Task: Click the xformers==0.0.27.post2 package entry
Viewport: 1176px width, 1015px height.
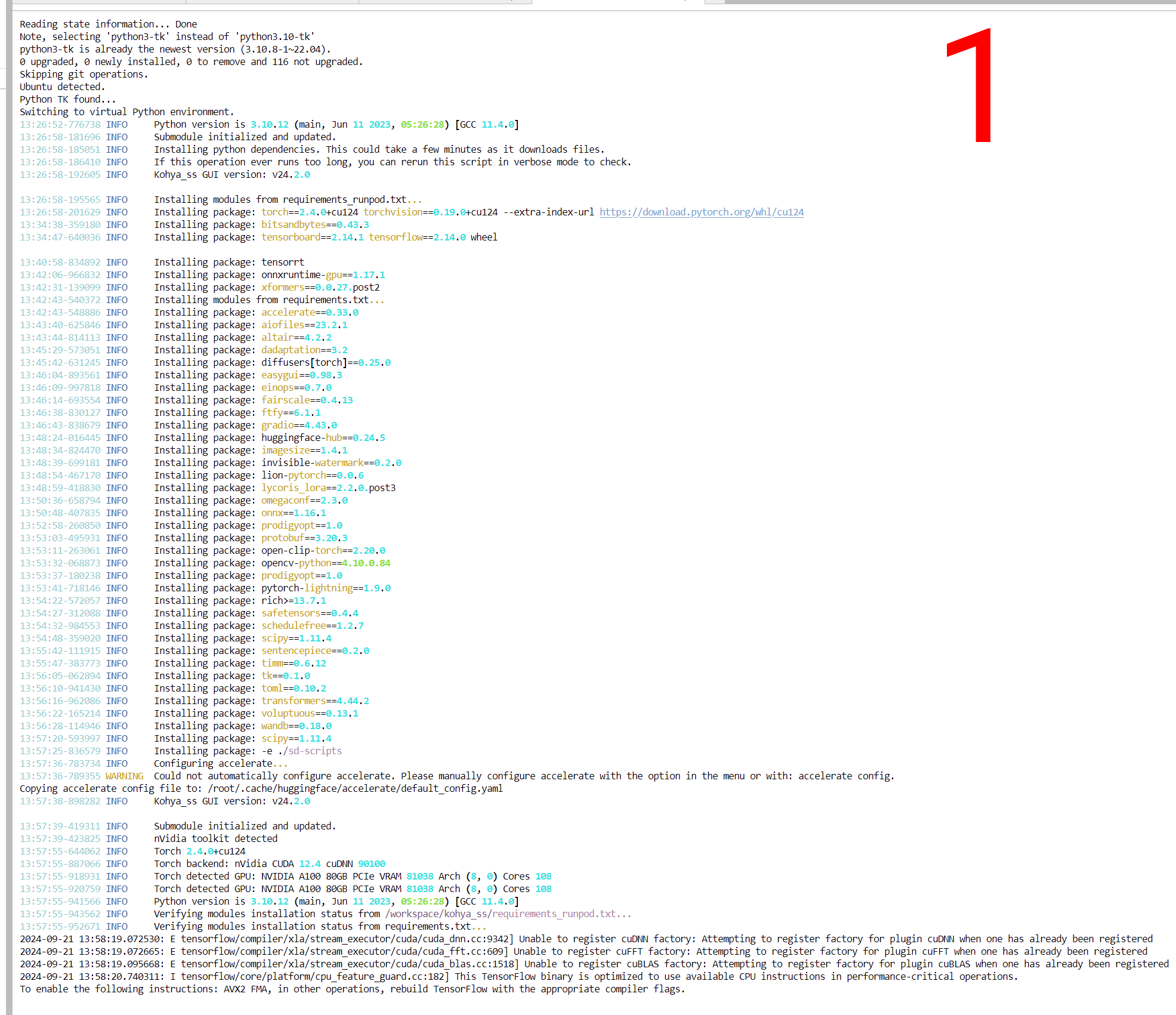Action: pos(320,287)
